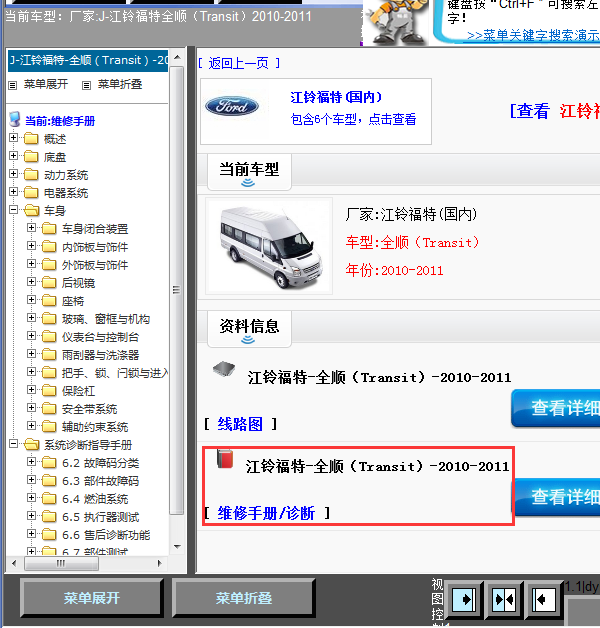Click the horizontal scrollbar left arrow
This screenshot has height=628, width=600.
pyautogui.click(x=14, y=564)
